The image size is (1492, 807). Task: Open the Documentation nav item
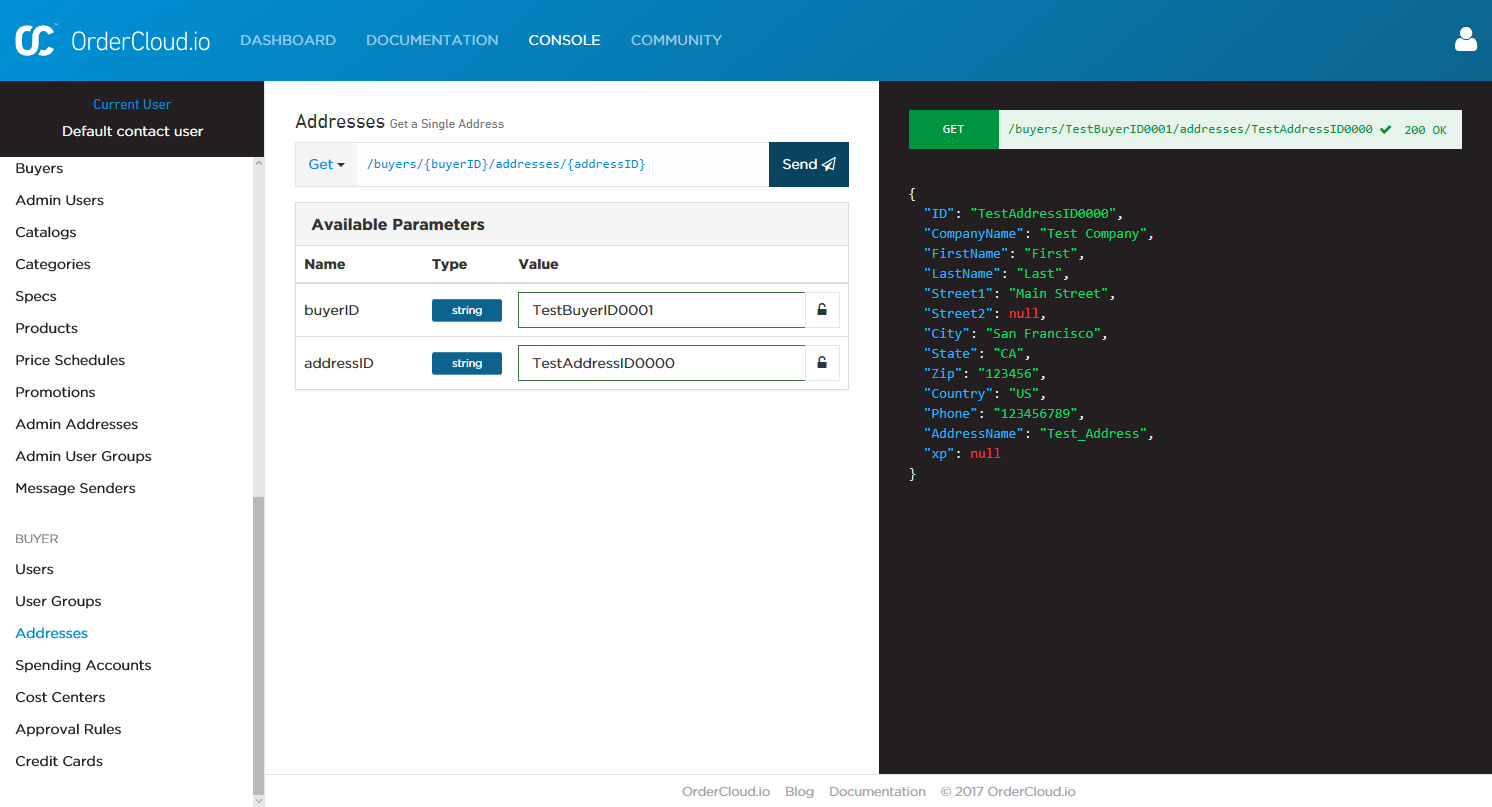(432, 40)
